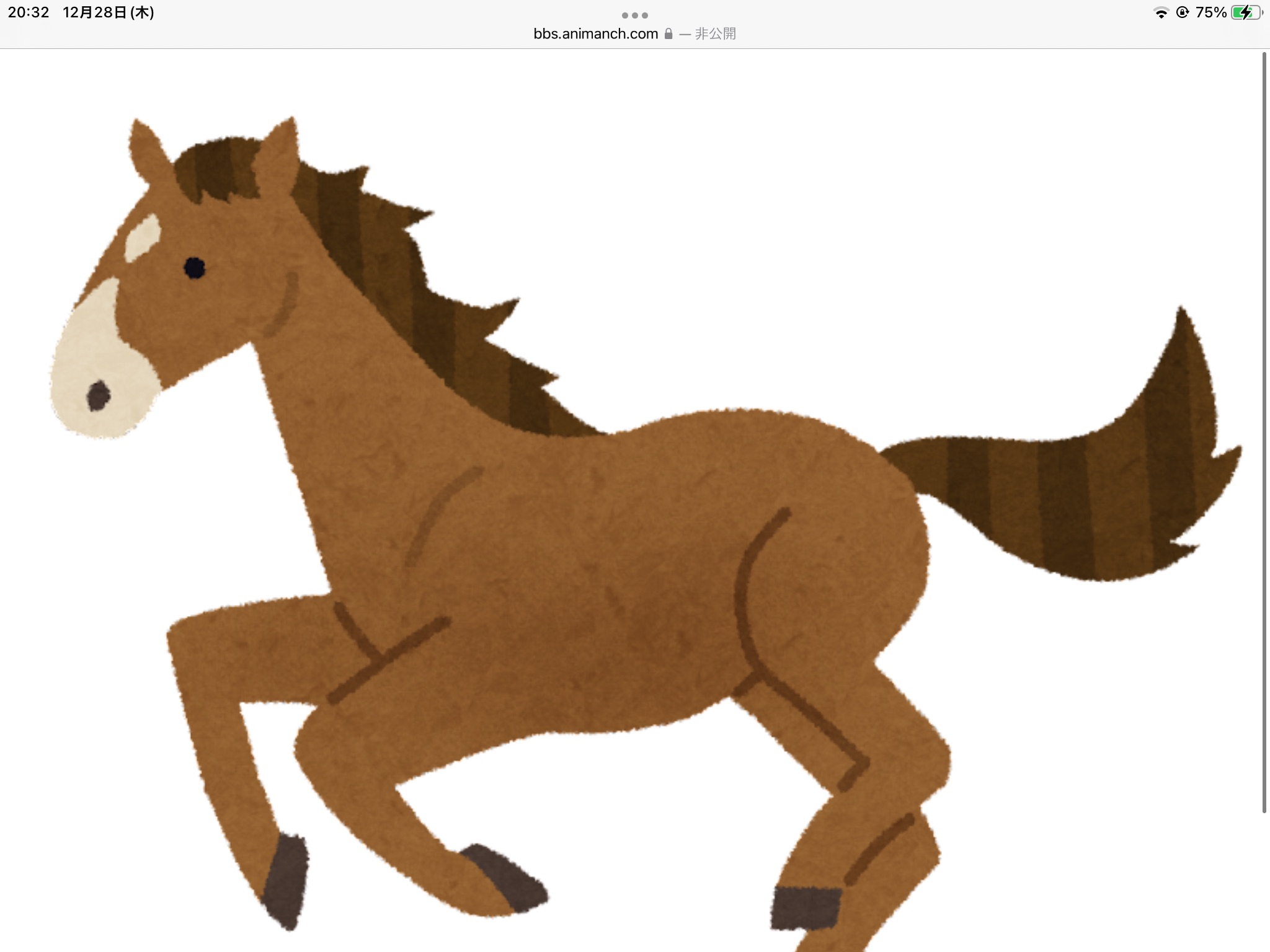Tap the 非公開 private browsing label

point(715,33)
